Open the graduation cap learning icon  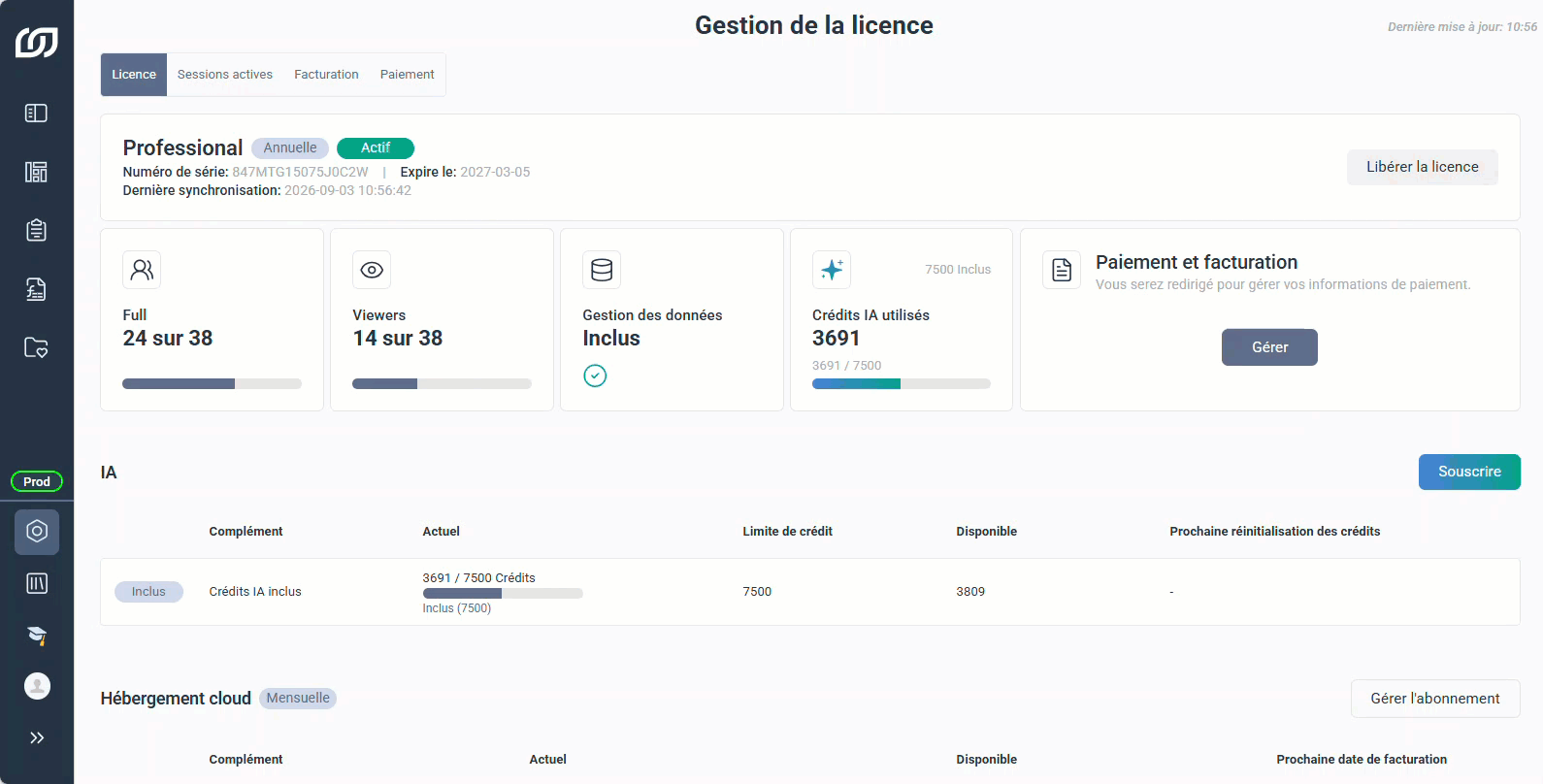pos(37,635)
